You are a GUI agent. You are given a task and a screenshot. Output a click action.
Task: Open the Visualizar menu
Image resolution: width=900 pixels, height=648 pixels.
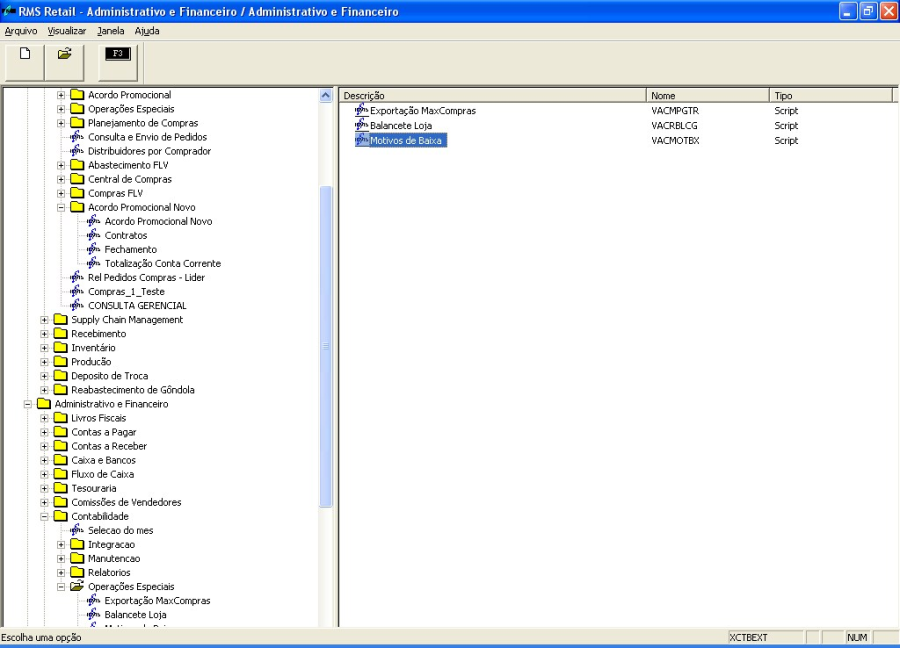(67, 31)
